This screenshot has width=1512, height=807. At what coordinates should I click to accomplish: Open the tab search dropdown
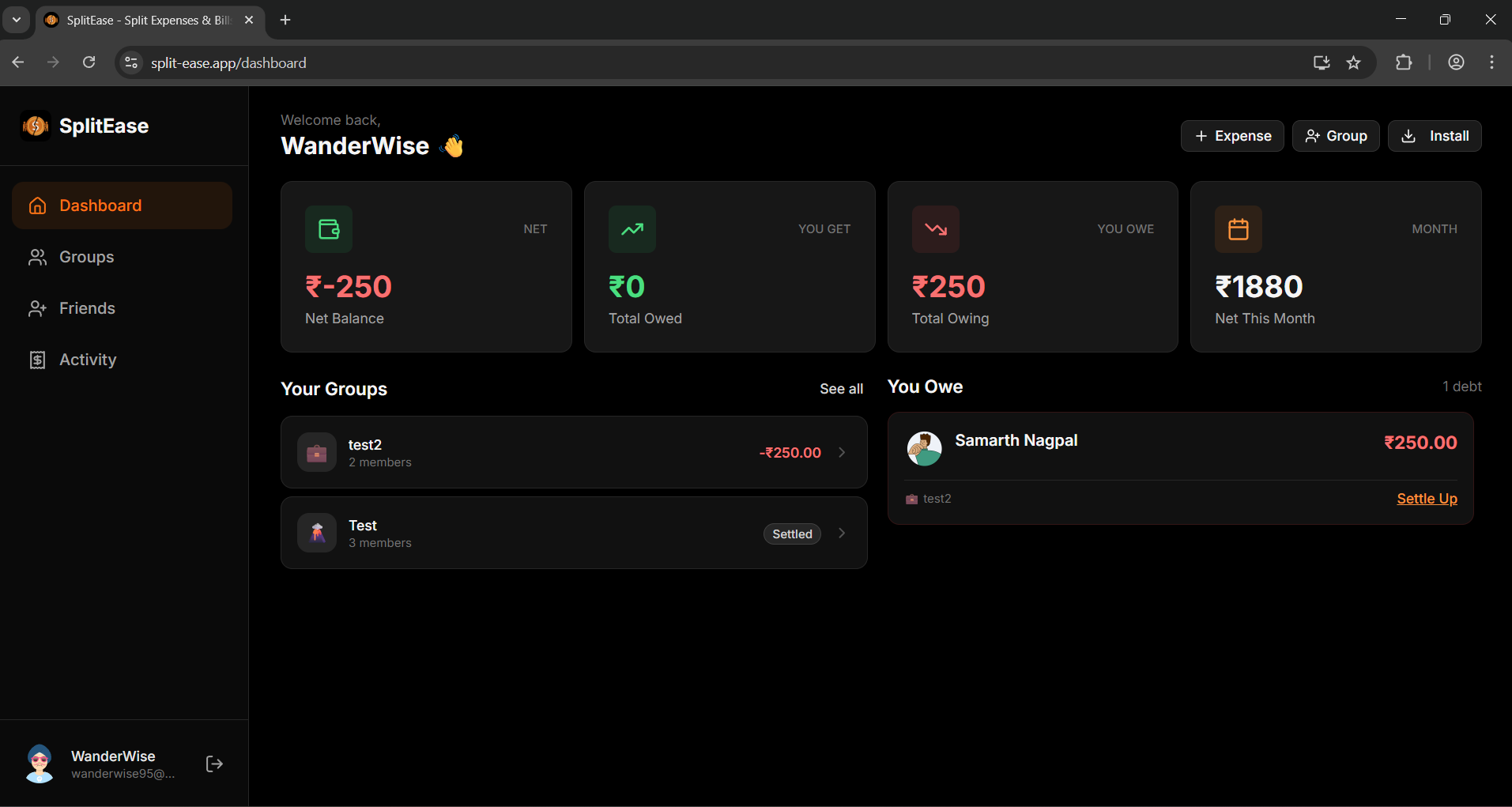(x=16, y=20)
